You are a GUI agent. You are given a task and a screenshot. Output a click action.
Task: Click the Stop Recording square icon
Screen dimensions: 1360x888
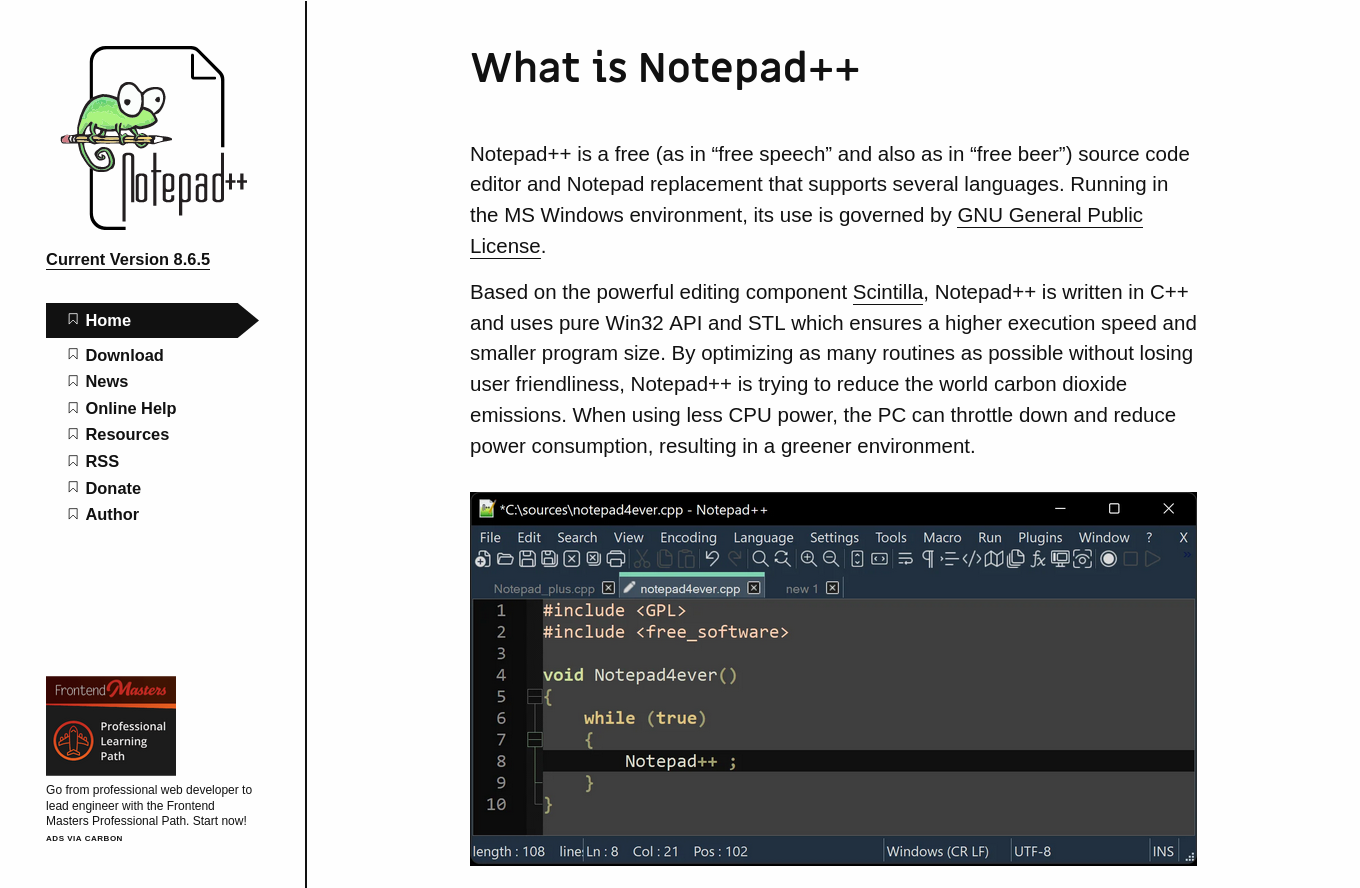1130,559
